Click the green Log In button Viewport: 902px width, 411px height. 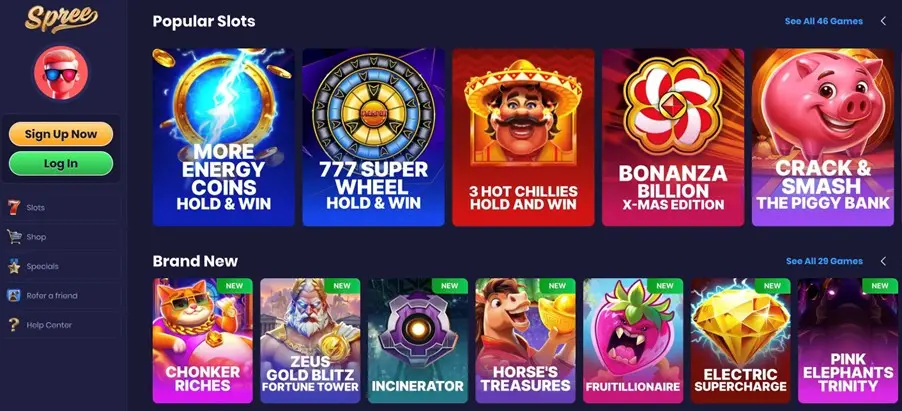(x=61, y=163)
